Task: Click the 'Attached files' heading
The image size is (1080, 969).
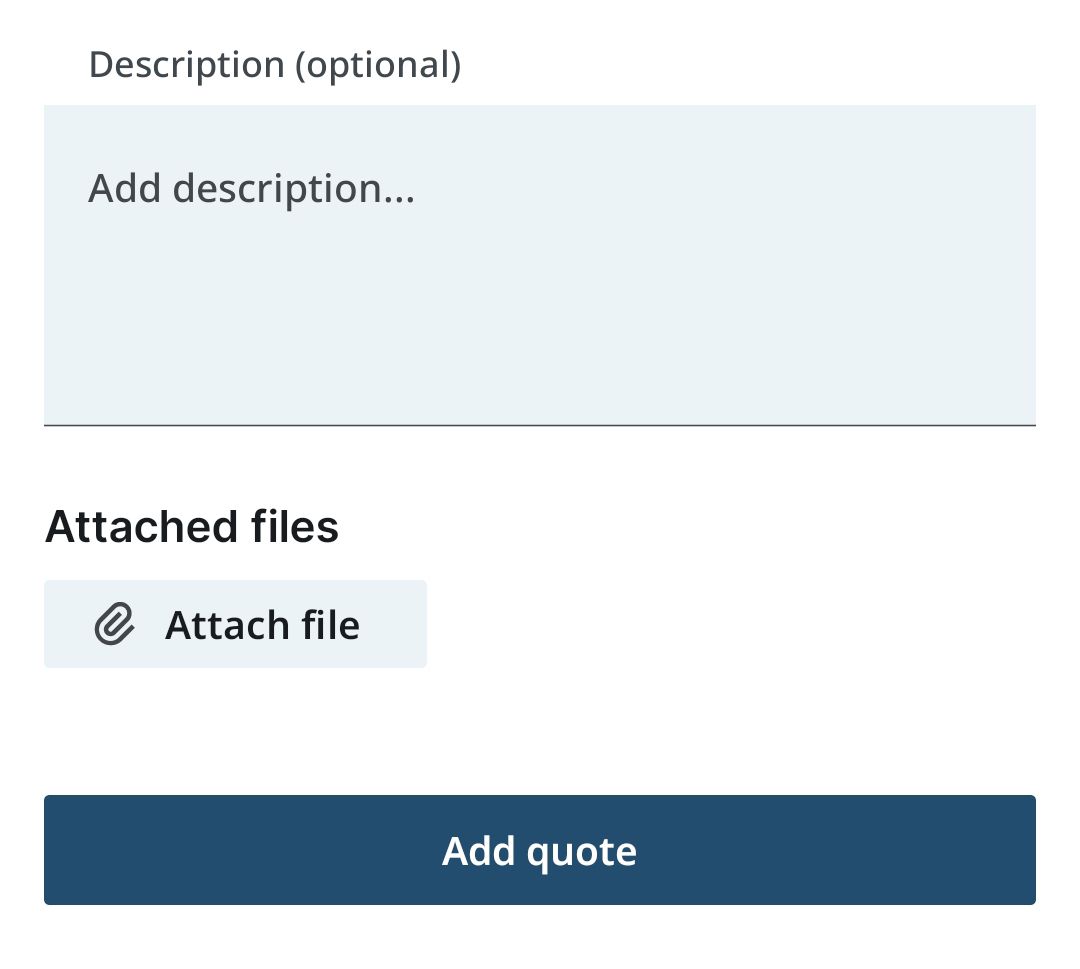Action: point(192,527)
